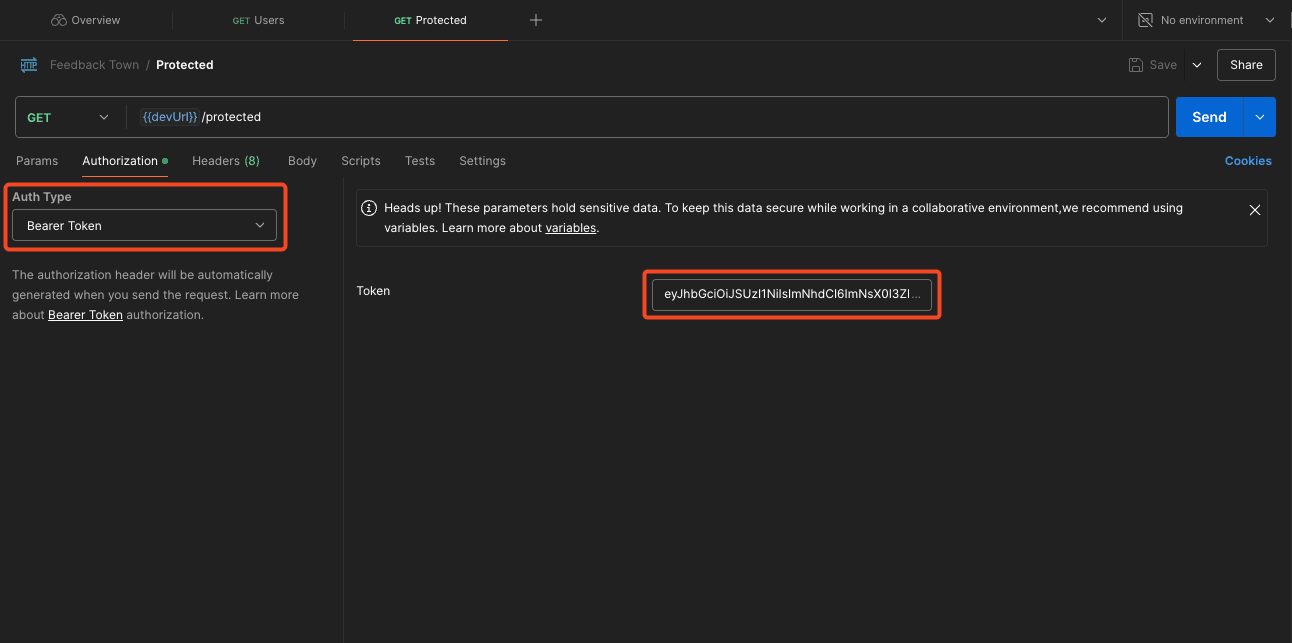Screen dimensions: 1292x643
Task: Click the floppy disk save icon
Action: [1136, 65]
